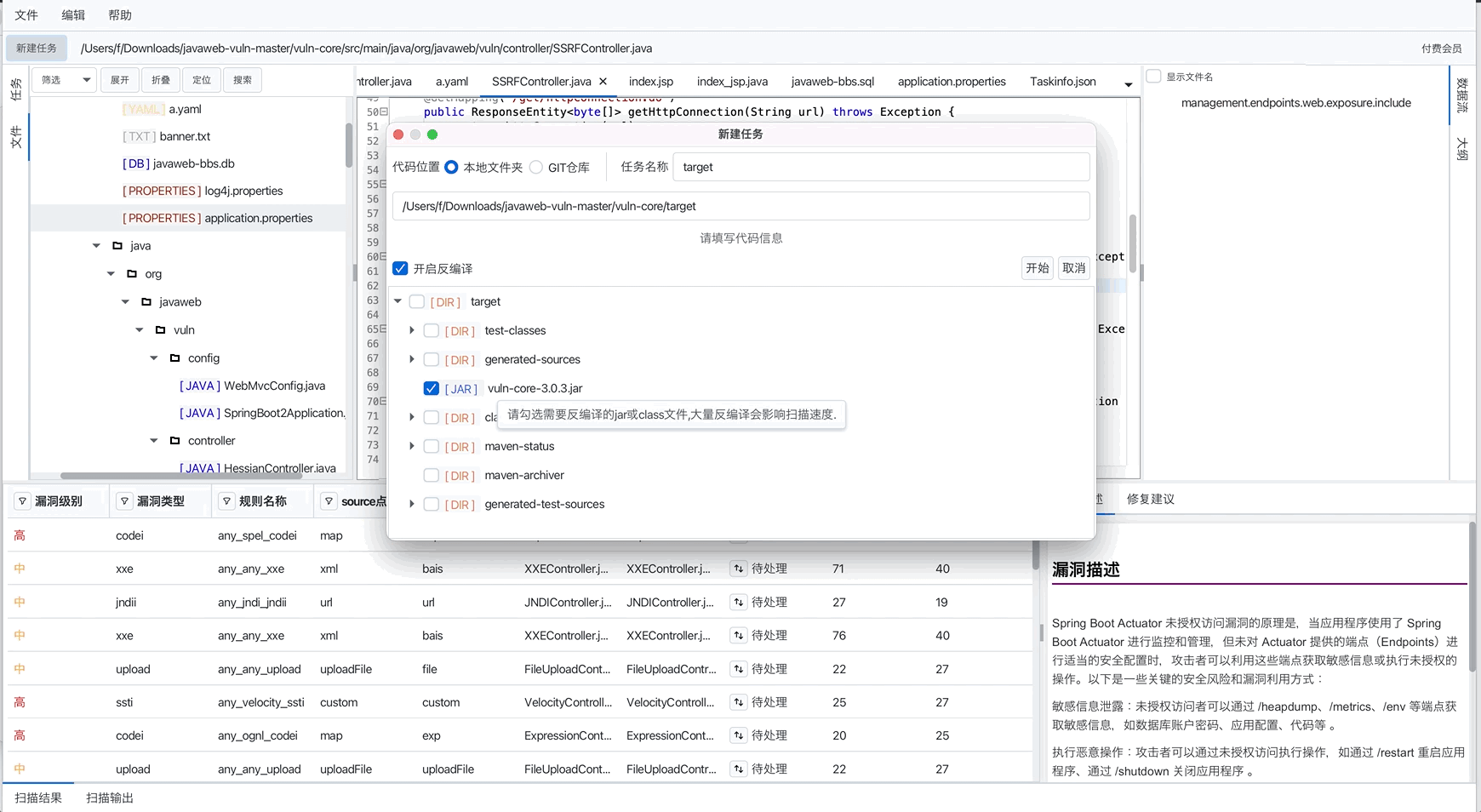Image resolution: width=1481 pixels, height=812 pixels.
Task: Switch to the 扫描输出 tab
Action: pos(110,798)
